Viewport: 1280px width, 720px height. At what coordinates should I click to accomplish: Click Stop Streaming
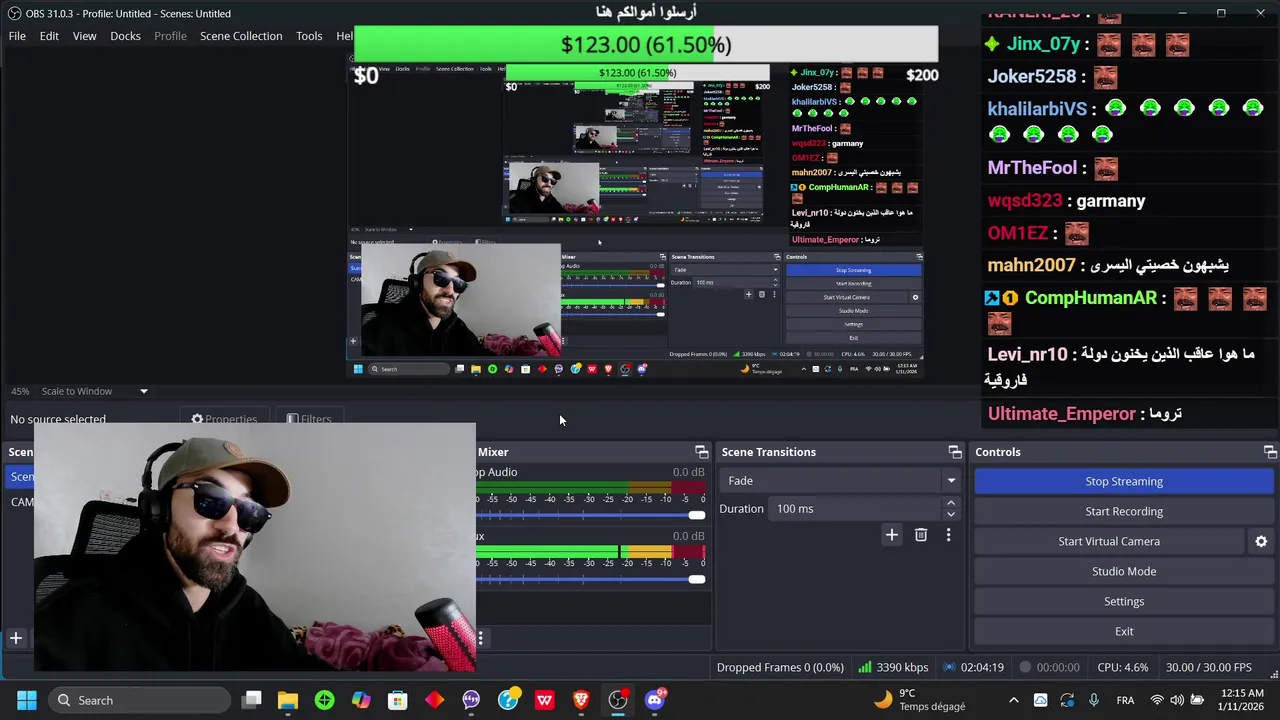coord(1124,481)
